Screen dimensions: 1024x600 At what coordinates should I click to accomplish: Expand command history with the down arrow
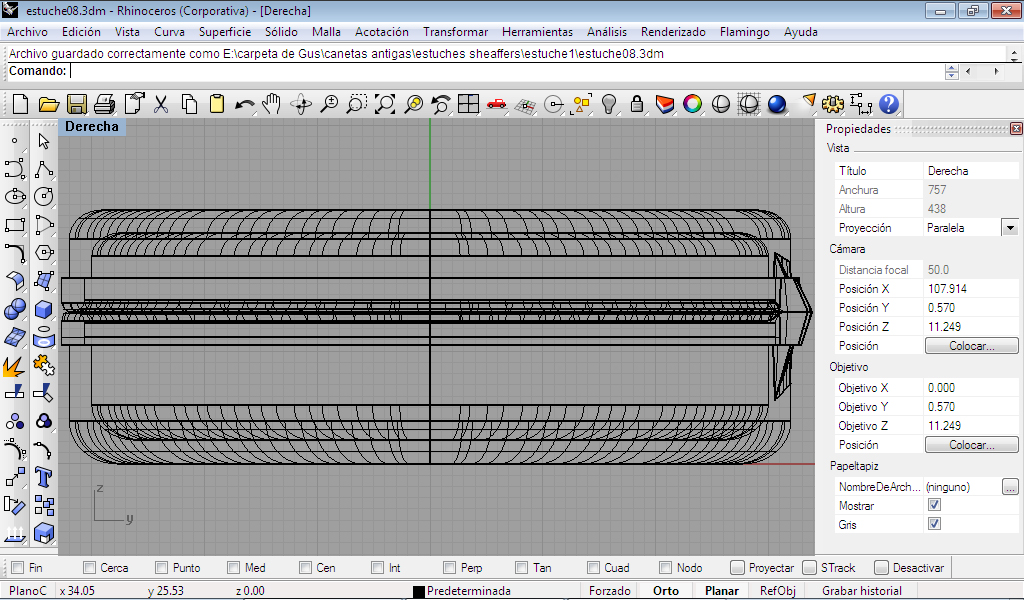pos(952,76)
